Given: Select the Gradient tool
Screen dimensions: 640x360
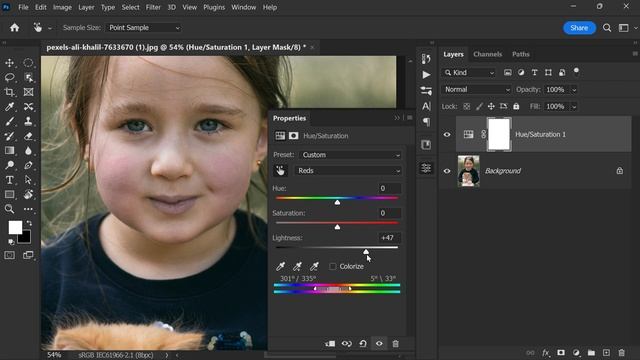Looking at the screenshot, I should (9, 151).
